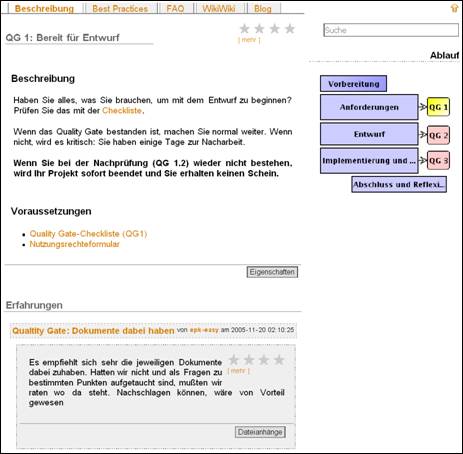The width and height of the screenshot is (463, 454).
Task: Click the Voraussetzungen heading
Action: point(51,211)
